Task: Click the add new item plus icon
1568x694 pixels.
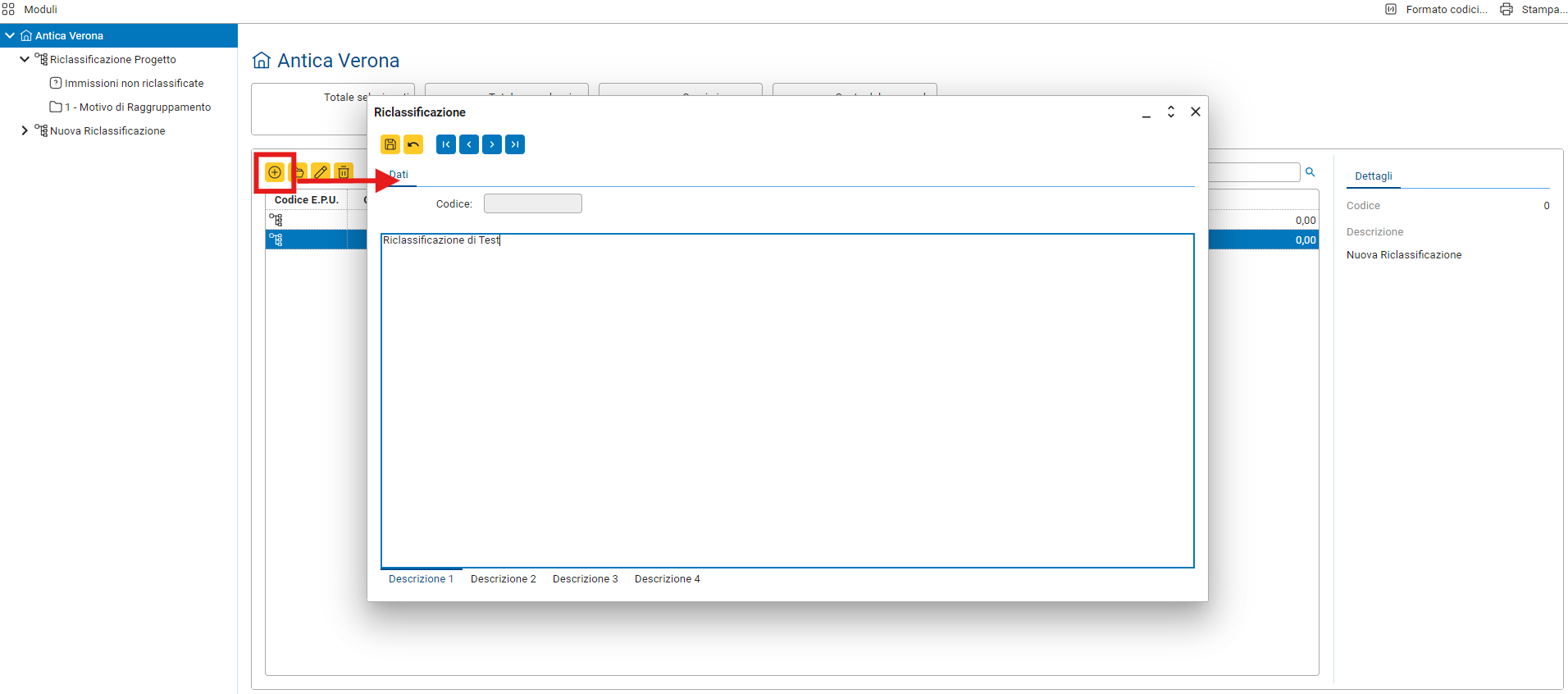Action: 275,172
